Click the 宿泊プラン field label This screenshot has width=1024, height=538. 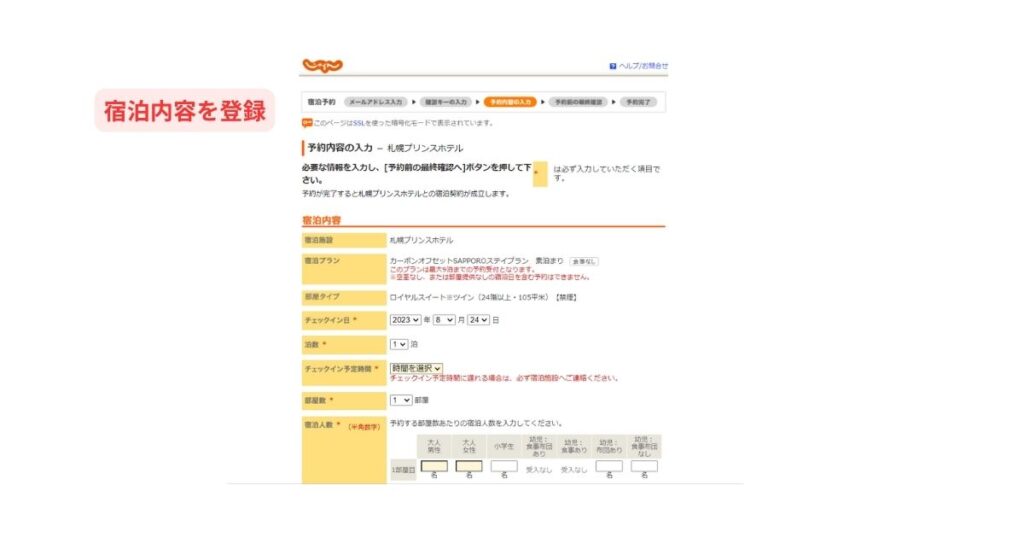pos(322,261)
